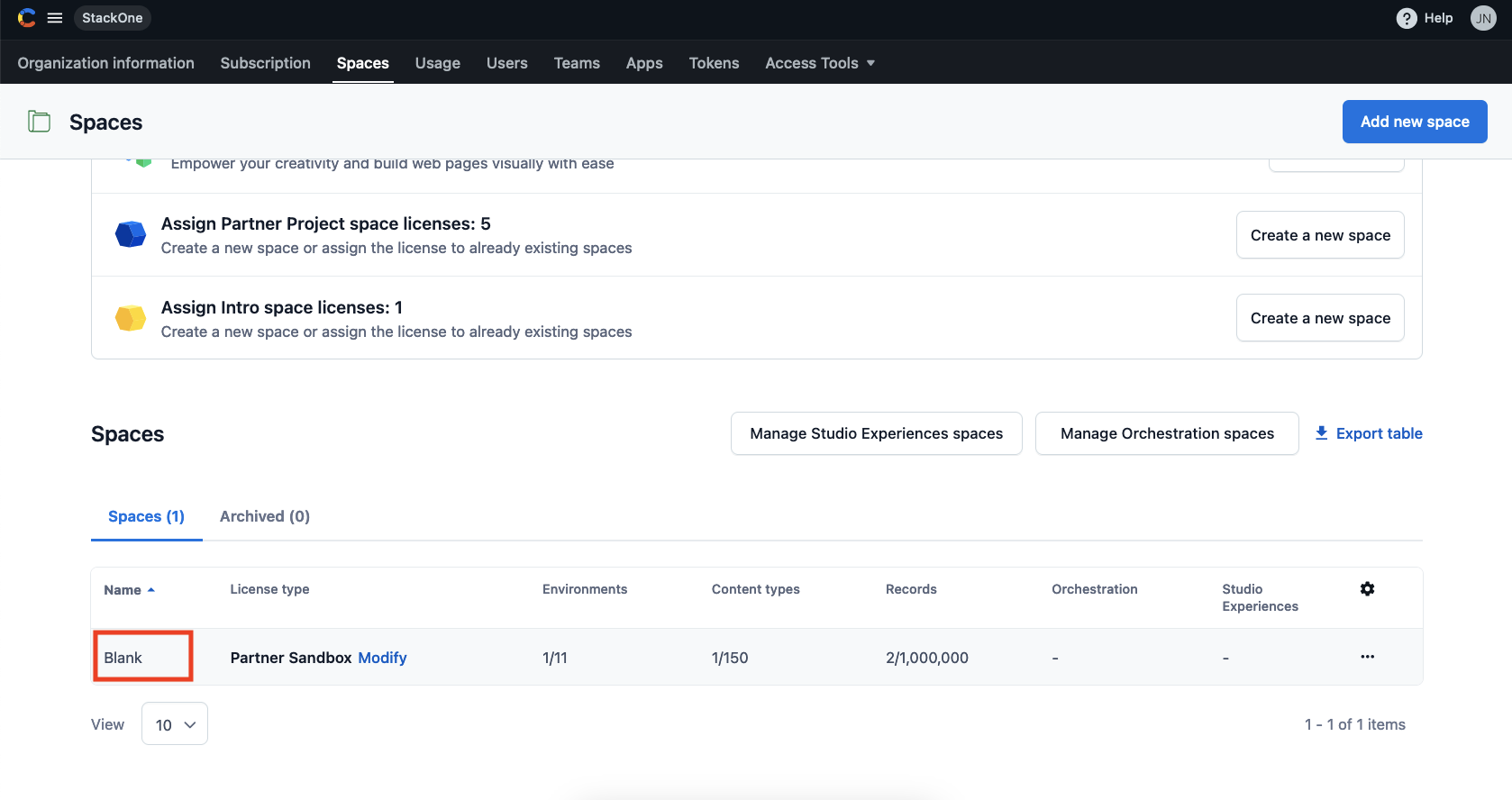Open the table column settings gear
1512x800 pixels.
(1367, 589)
